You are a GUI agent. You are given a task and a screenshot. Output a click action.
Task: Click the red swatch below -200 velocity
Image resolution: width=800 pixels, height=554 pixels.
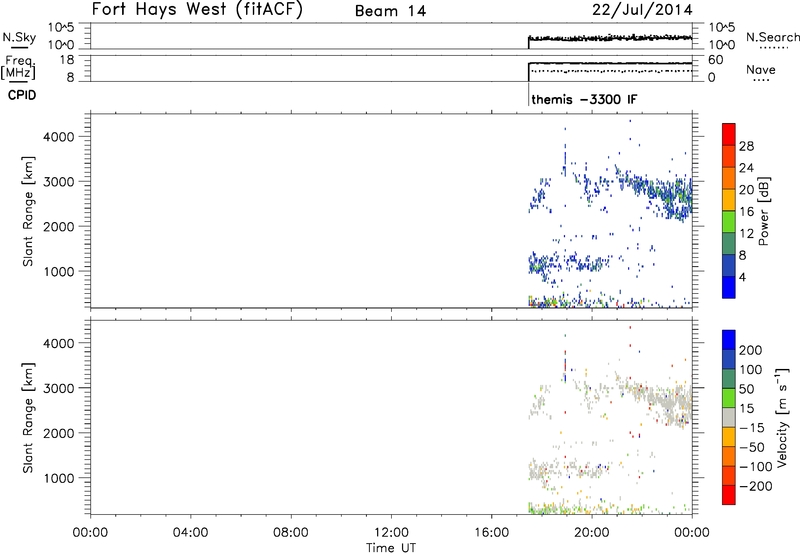pyautogui.click(x=729, y=495)
